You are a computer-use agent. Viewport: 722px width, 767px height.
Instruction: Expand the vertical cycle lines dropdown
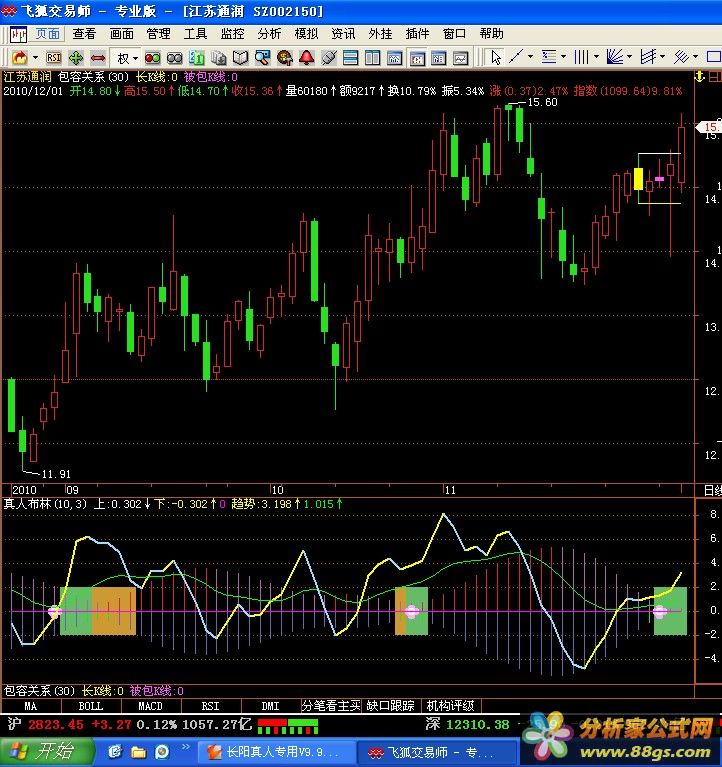[596, 58]
